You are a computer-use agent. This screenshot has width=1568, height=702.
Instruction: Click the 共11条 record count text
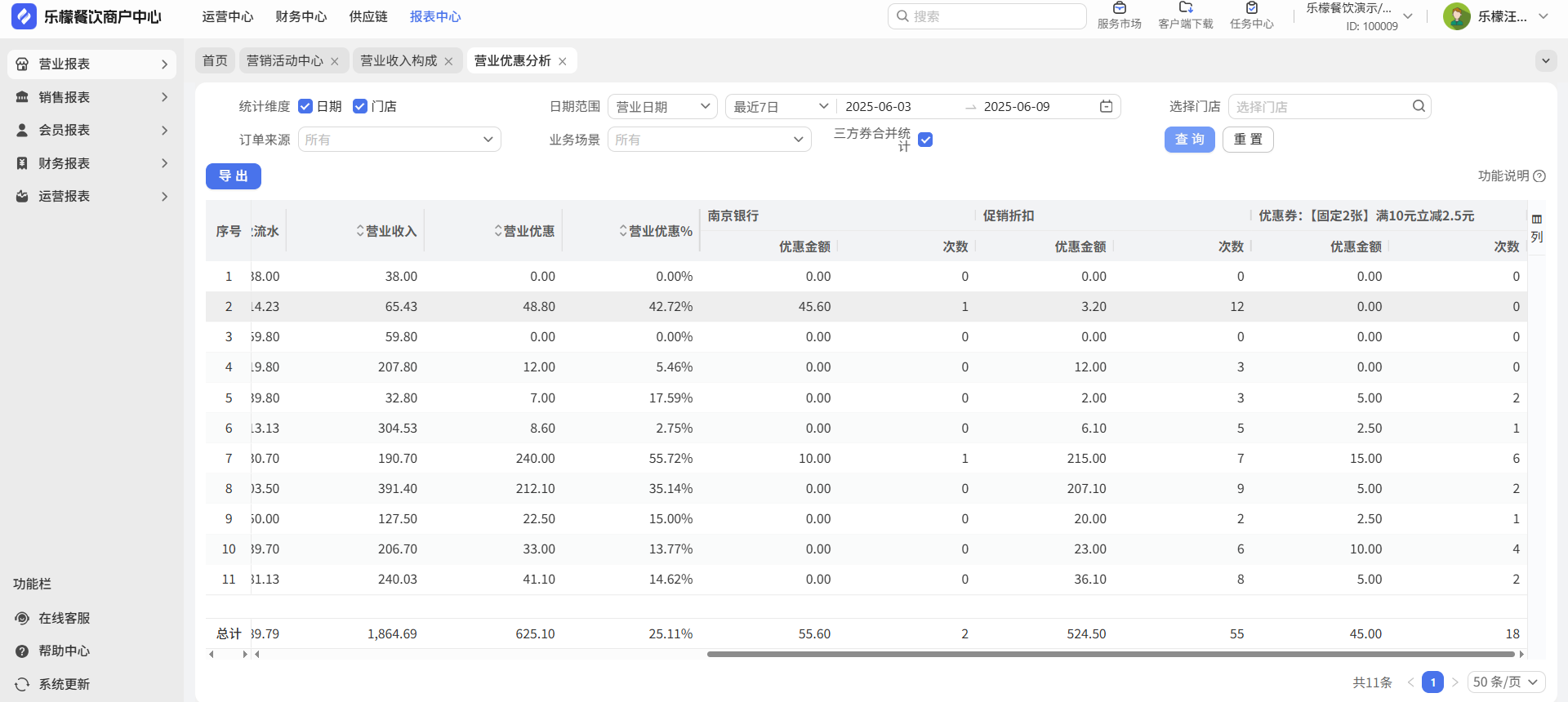pos(1372,682)
